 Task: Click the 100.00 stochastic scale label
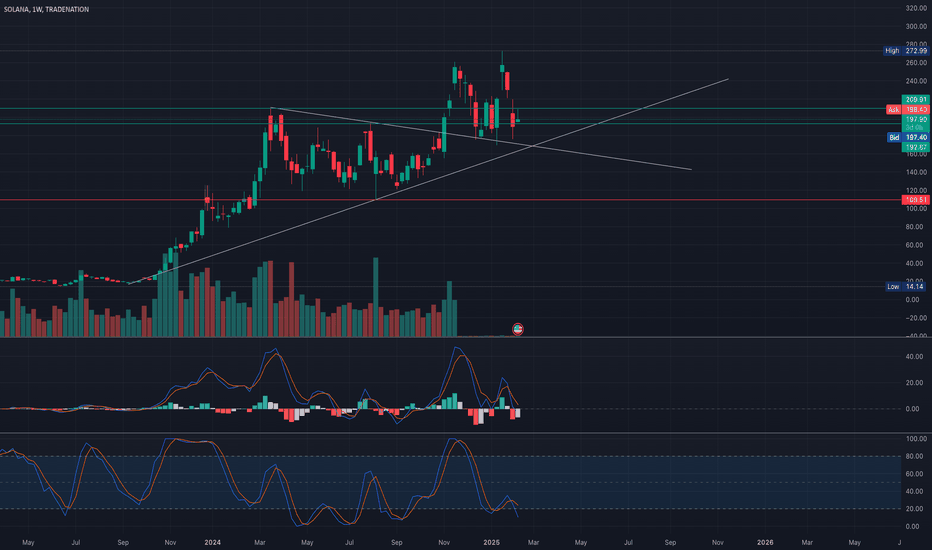(916, 439)
